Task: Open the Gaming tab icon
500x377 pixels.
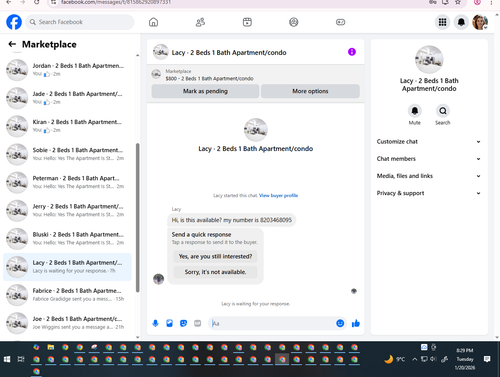Action: tap(340, 22)
